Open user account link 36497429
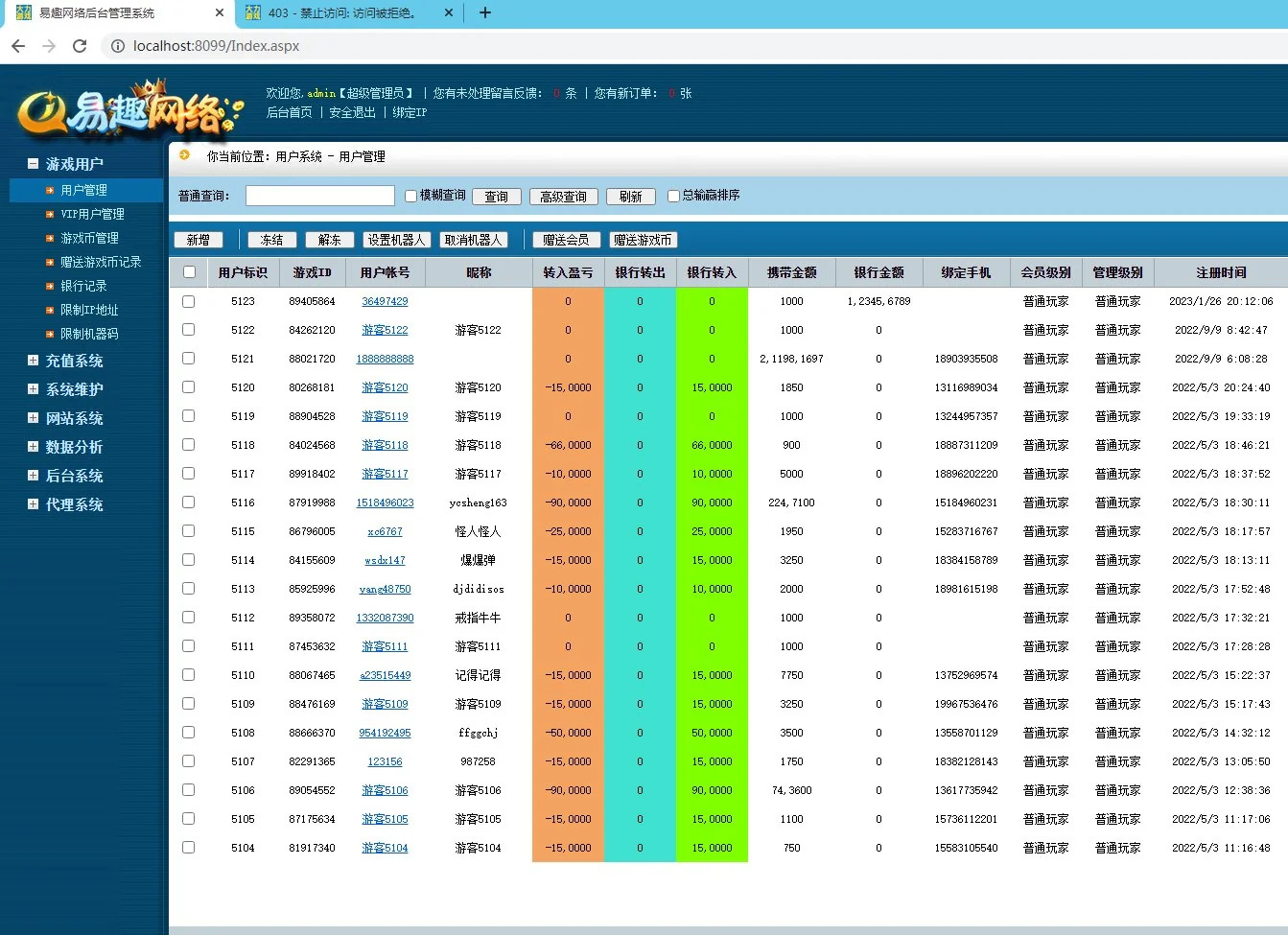Image resolution: width=1288 pixels, height=935 pixels. 385,301
